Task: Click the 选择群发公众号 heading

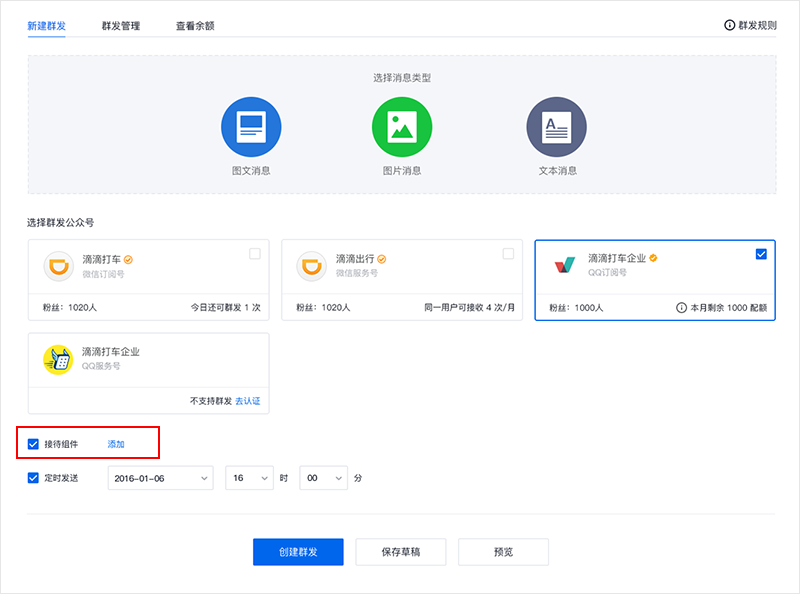Action: pyautogui.click(x=60, y=222)
